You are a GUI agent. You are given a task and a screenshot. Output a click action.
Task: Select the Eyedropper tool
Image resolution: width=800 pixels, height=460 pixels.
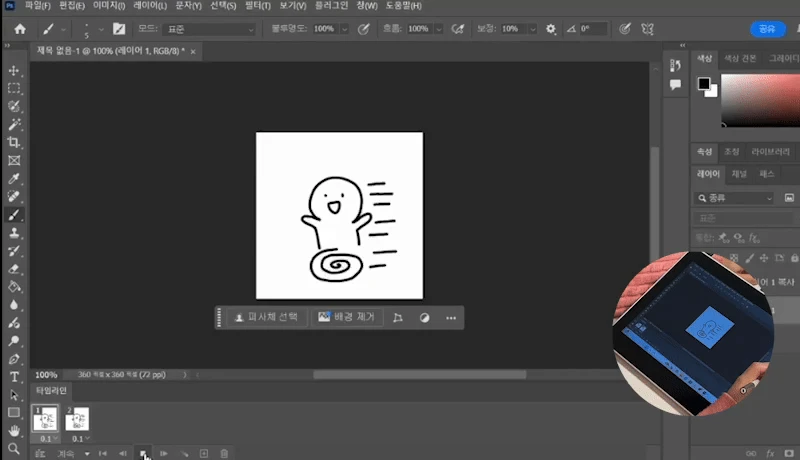pyautogui.click(x=14, y=178)
